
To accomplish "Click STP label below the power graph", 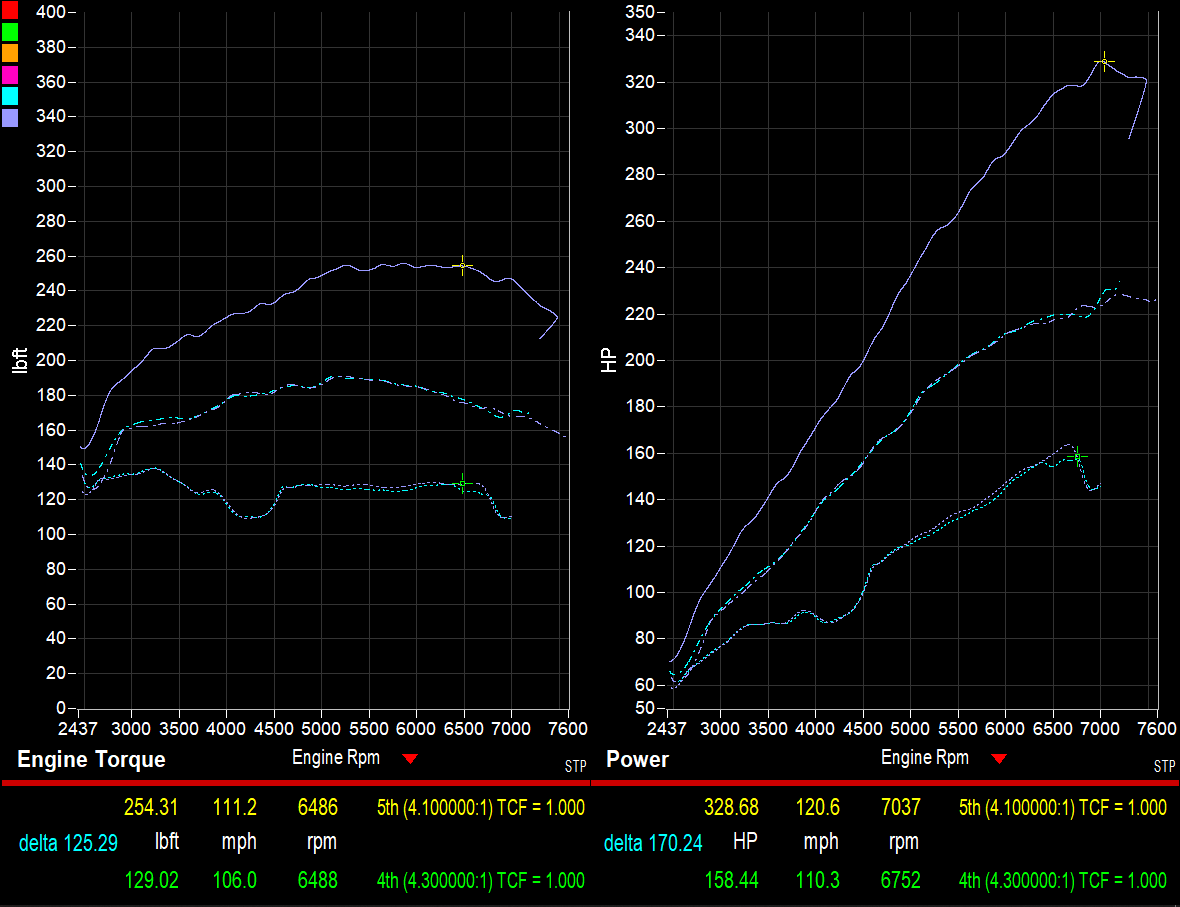I will pos(1164,767).
